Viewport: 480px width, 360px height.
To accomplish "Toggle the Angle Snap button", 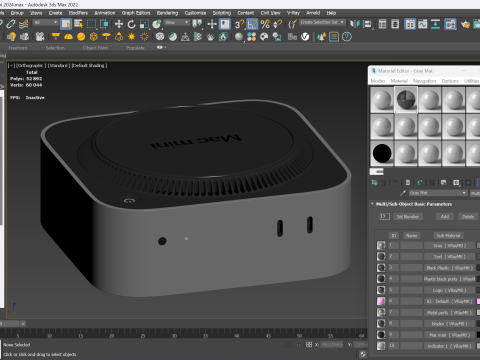I will point(252,24).
